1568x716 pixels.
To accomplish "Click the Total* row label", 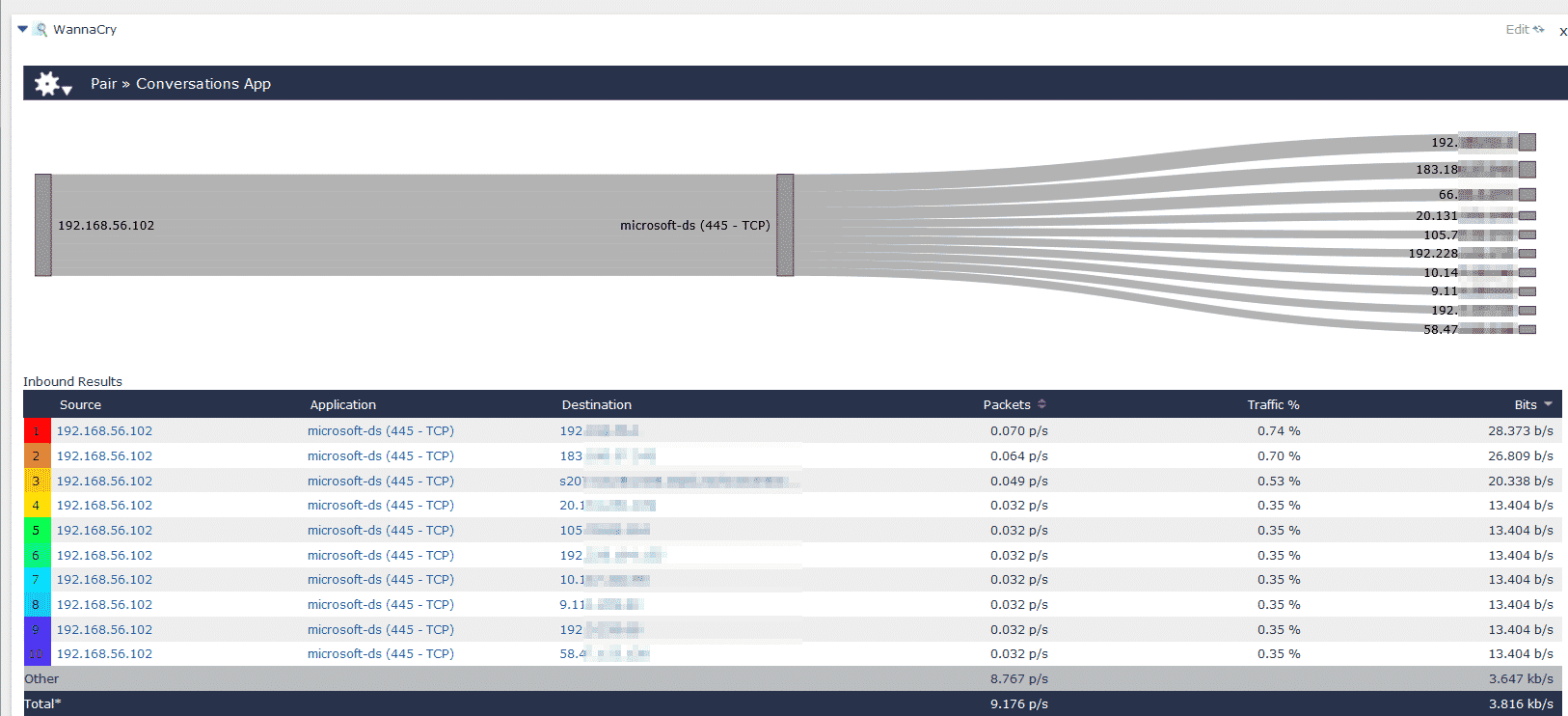I will click(42, 704).
